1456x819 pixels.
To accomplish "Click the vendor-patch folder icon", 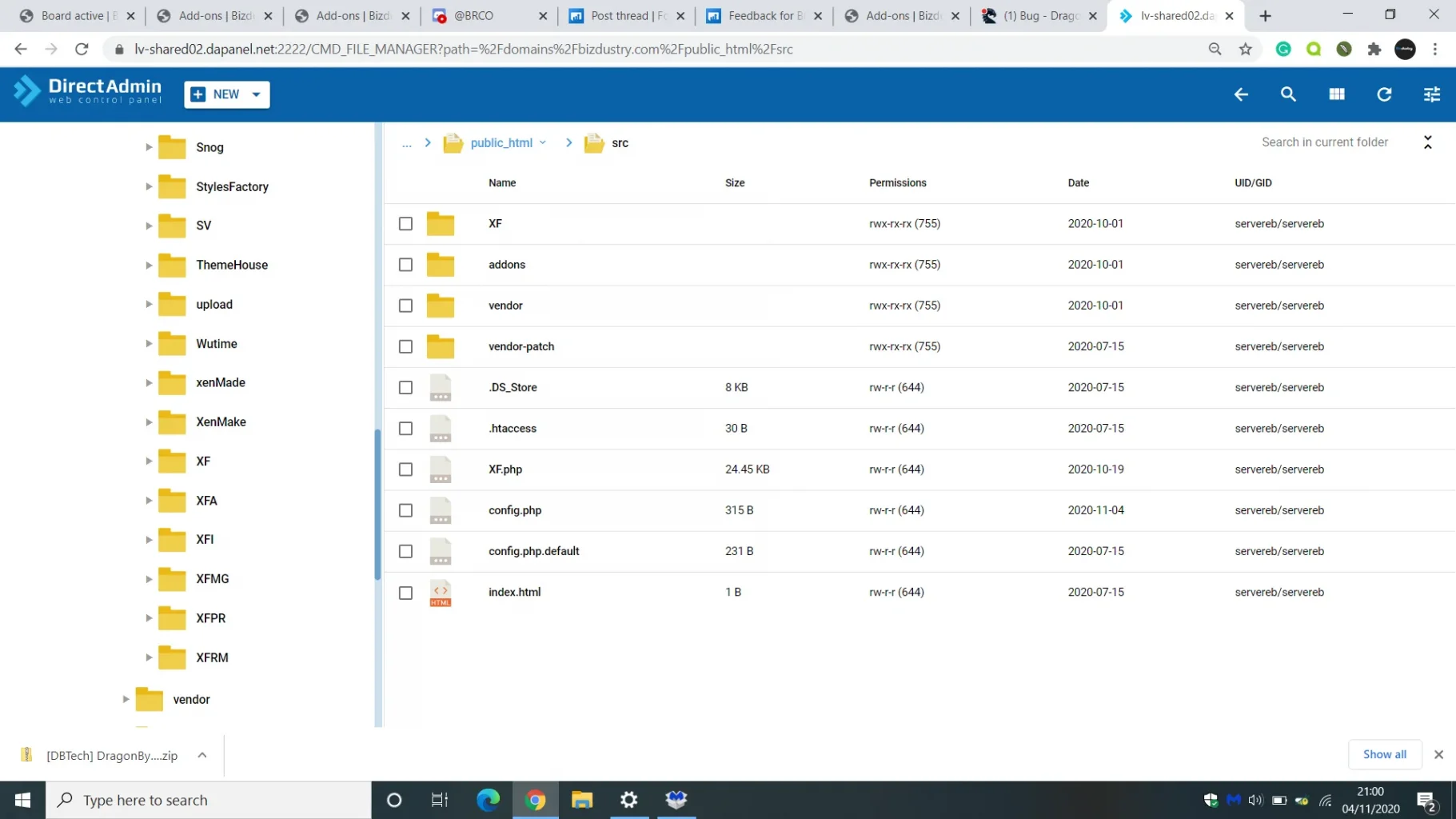I will click(x=441, y=346).
